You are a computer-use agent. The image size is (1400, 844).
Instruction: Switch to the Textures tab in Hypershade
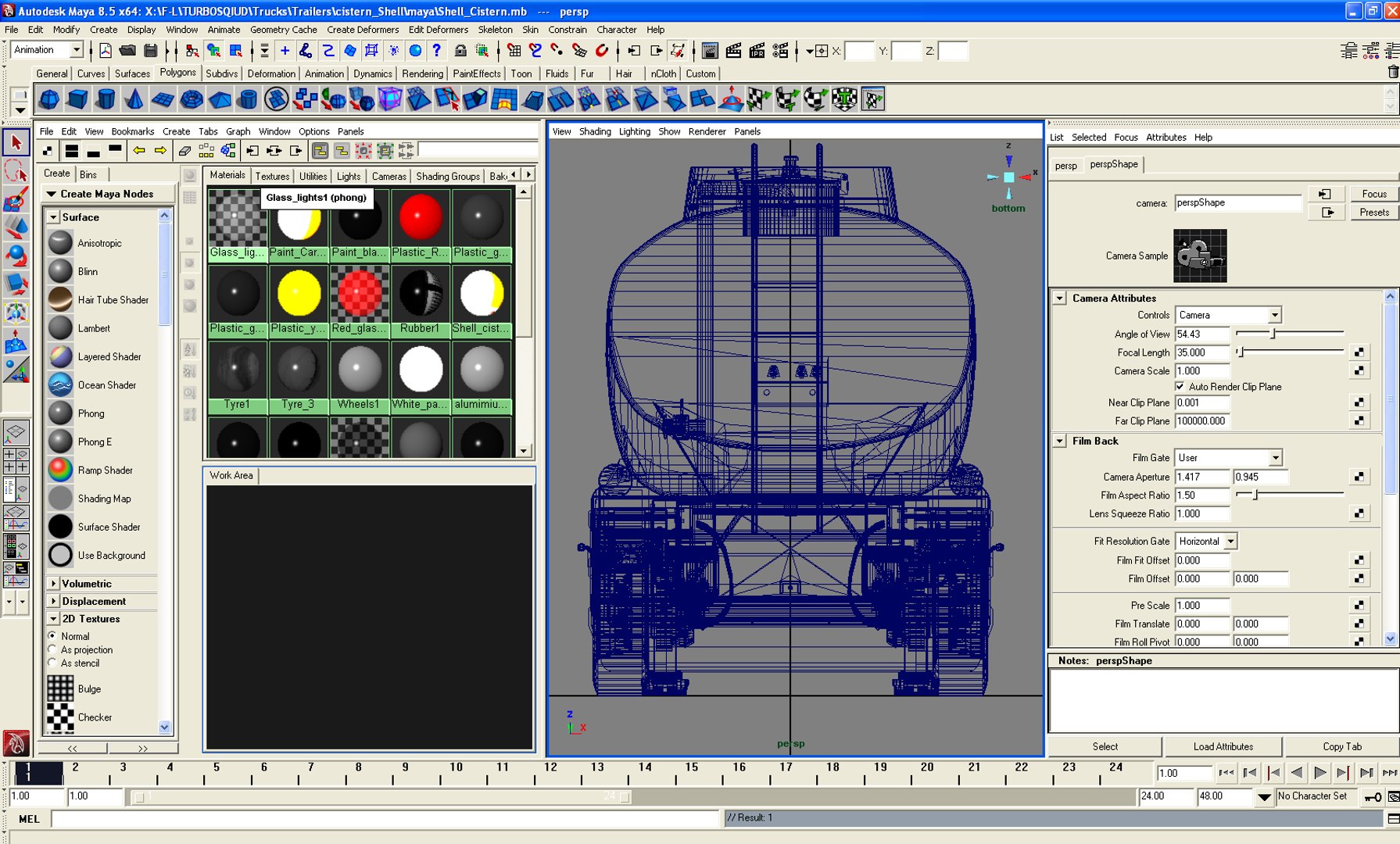point(272,177)
